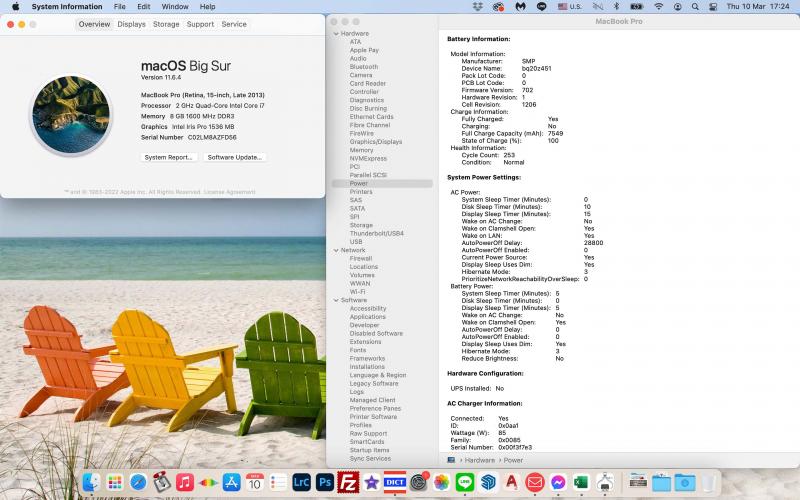Collapse the Software section in sidebar
This screenshot has width=800, height=500.
point(336,301)
